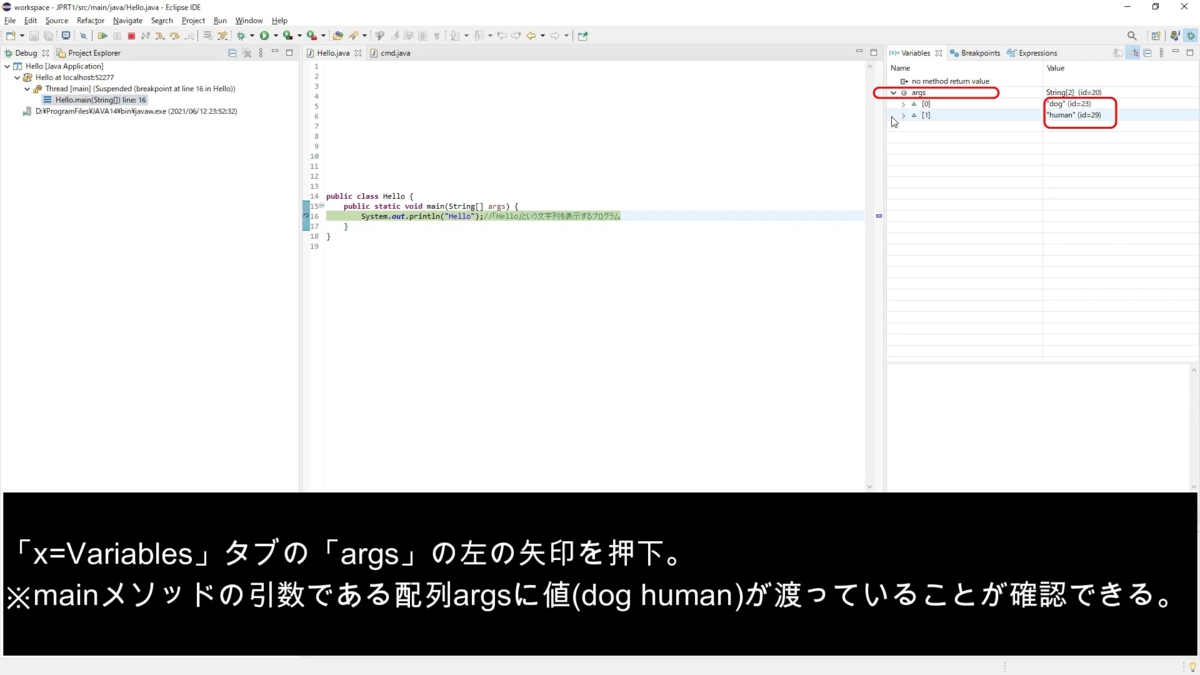Screen dimensions: 1200x675
Task: Resume the suspended debug session
Action: (102, 36)
